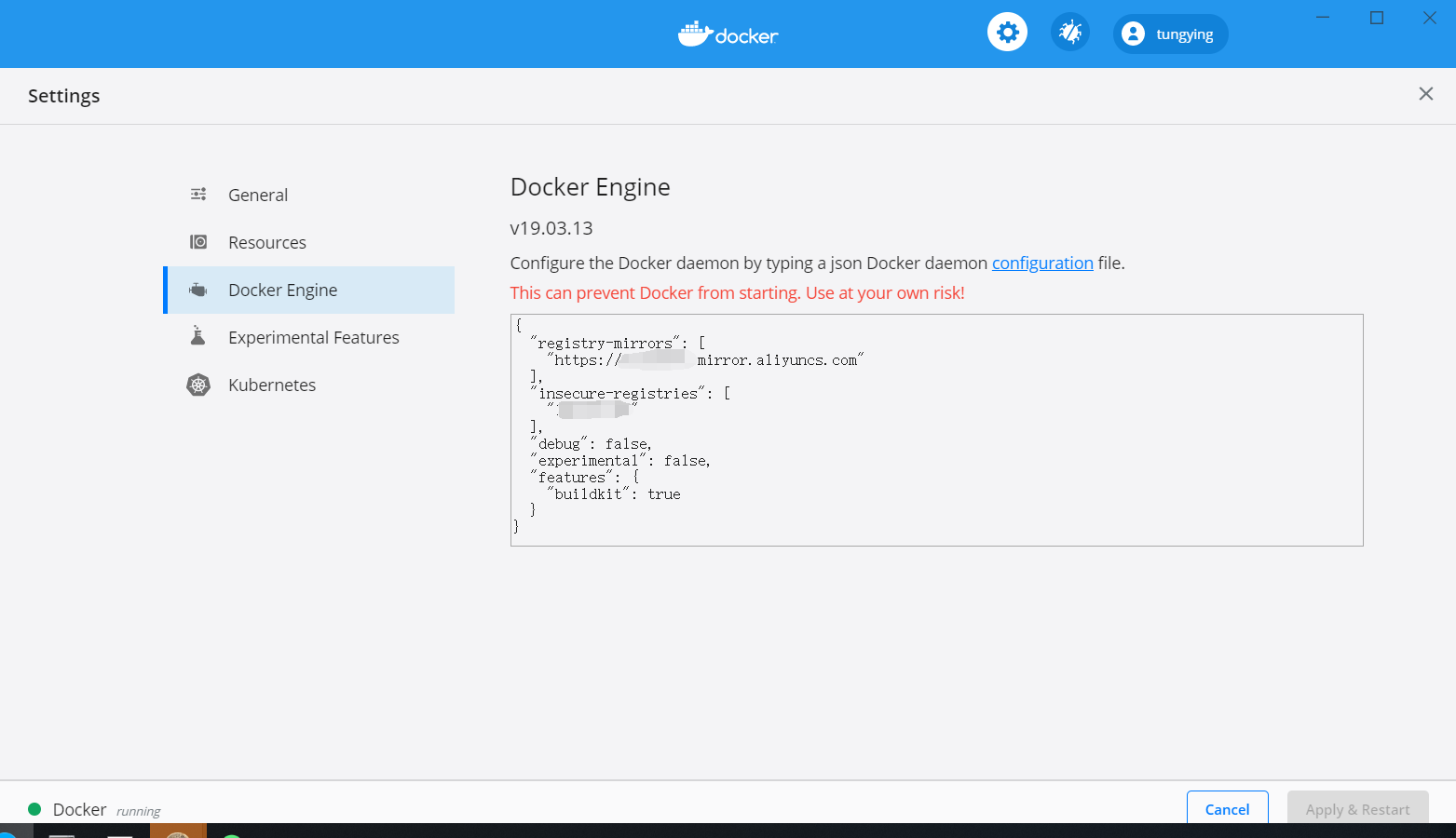Click the "insecure-registries" key text
Viewport: 1456px width, 838px height.
[618, 394]
